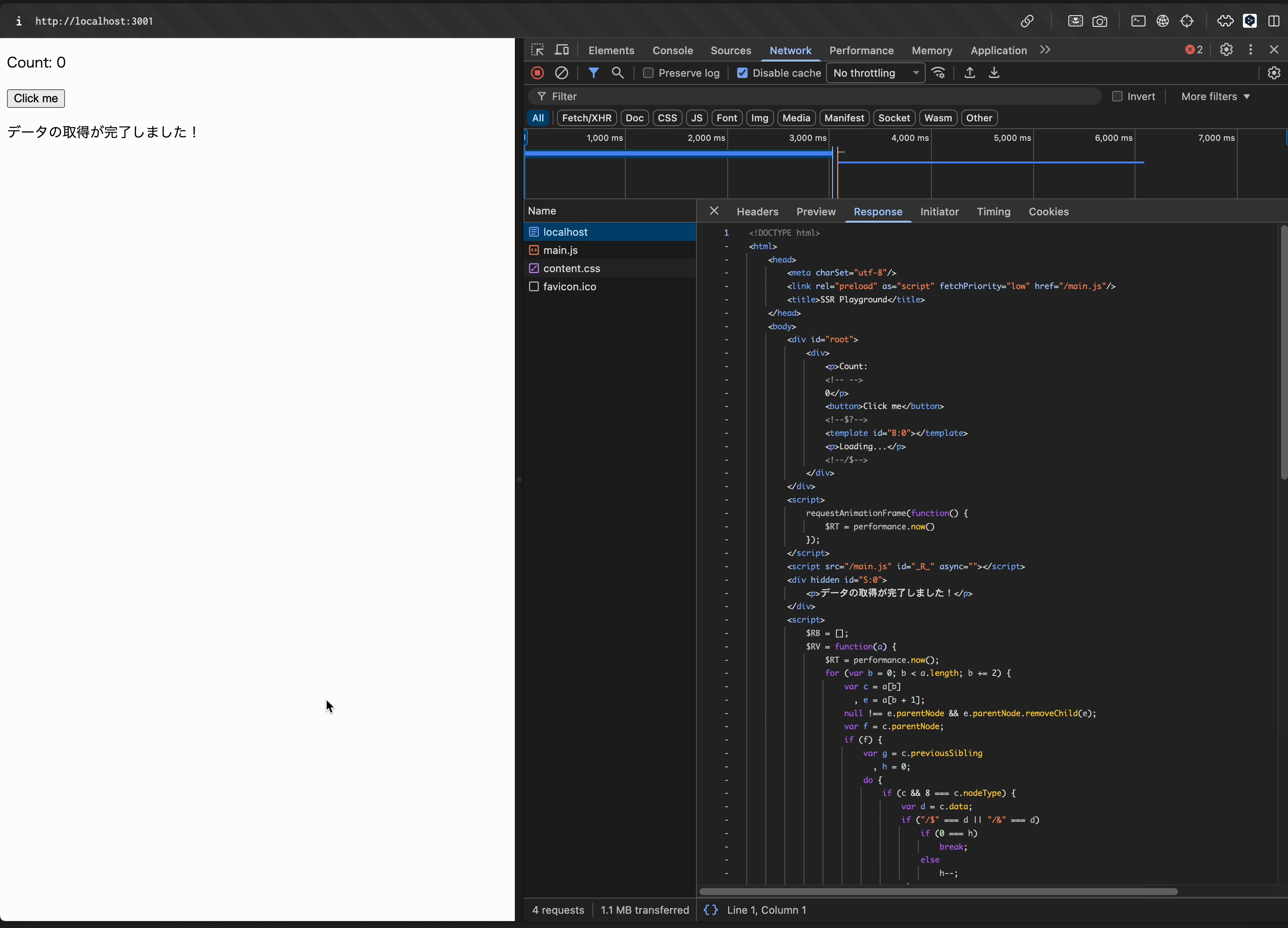Stop recording network log
The width and height of the screenshot is (1288, 928).
[537, 73]
